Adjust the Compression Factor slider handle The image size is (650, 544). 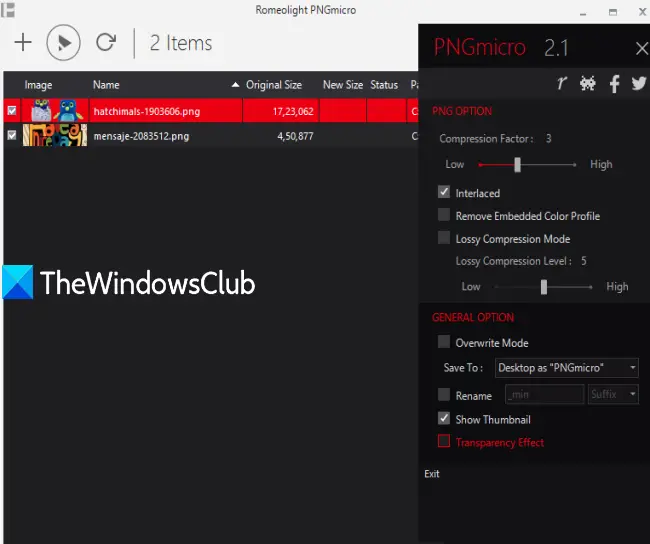coord(517,165)
